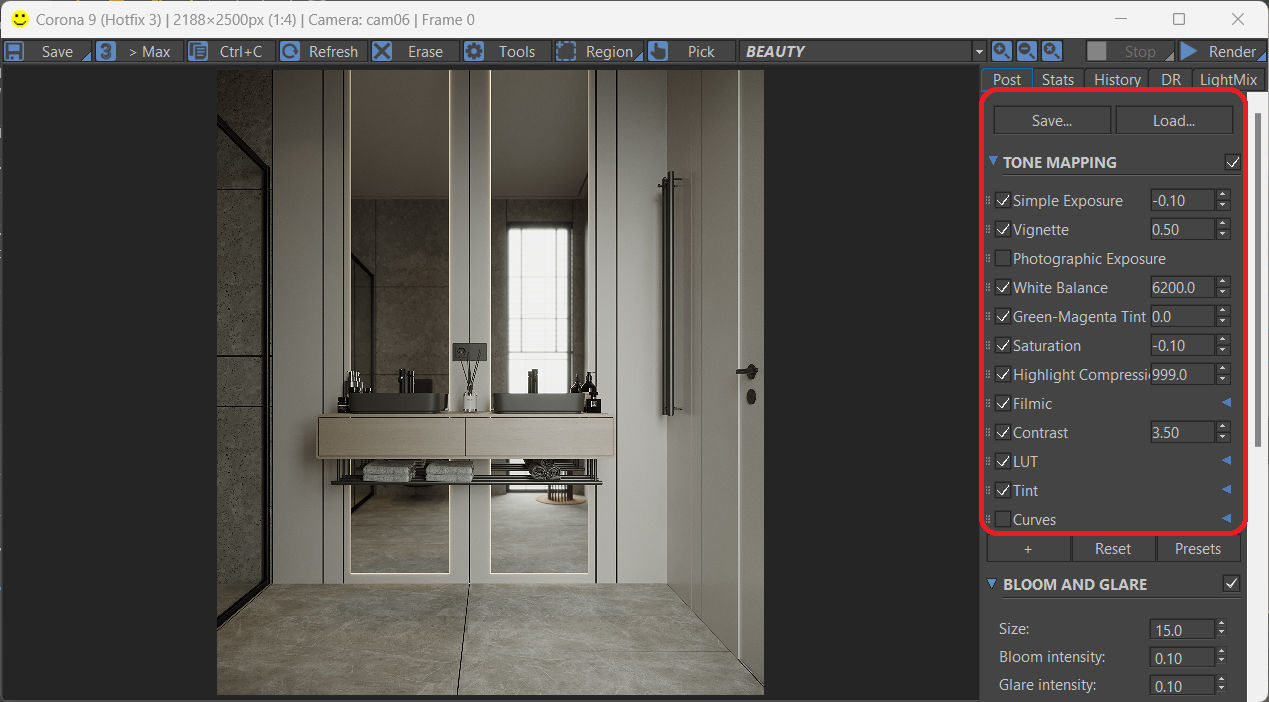Enable the Curves checkbox
The height and width of the screenshot is (702, 1269).
[x=1003, y=519]
